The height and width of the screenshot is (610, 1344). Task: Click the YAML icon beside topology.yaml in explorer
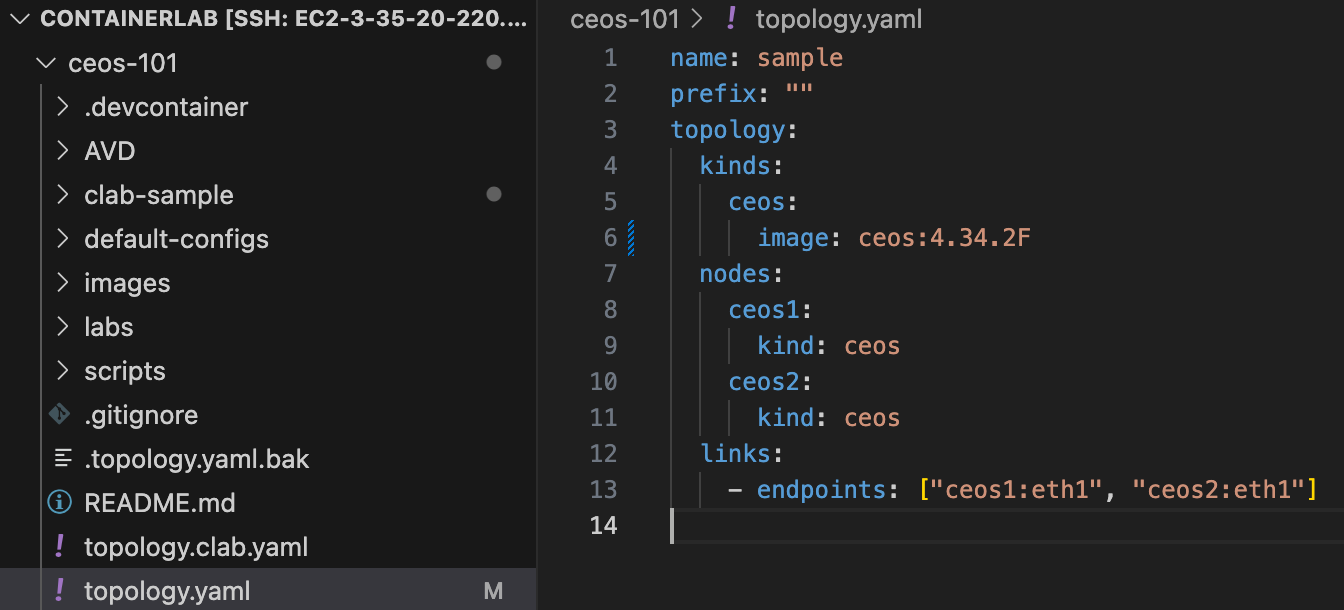coord(60,590)
